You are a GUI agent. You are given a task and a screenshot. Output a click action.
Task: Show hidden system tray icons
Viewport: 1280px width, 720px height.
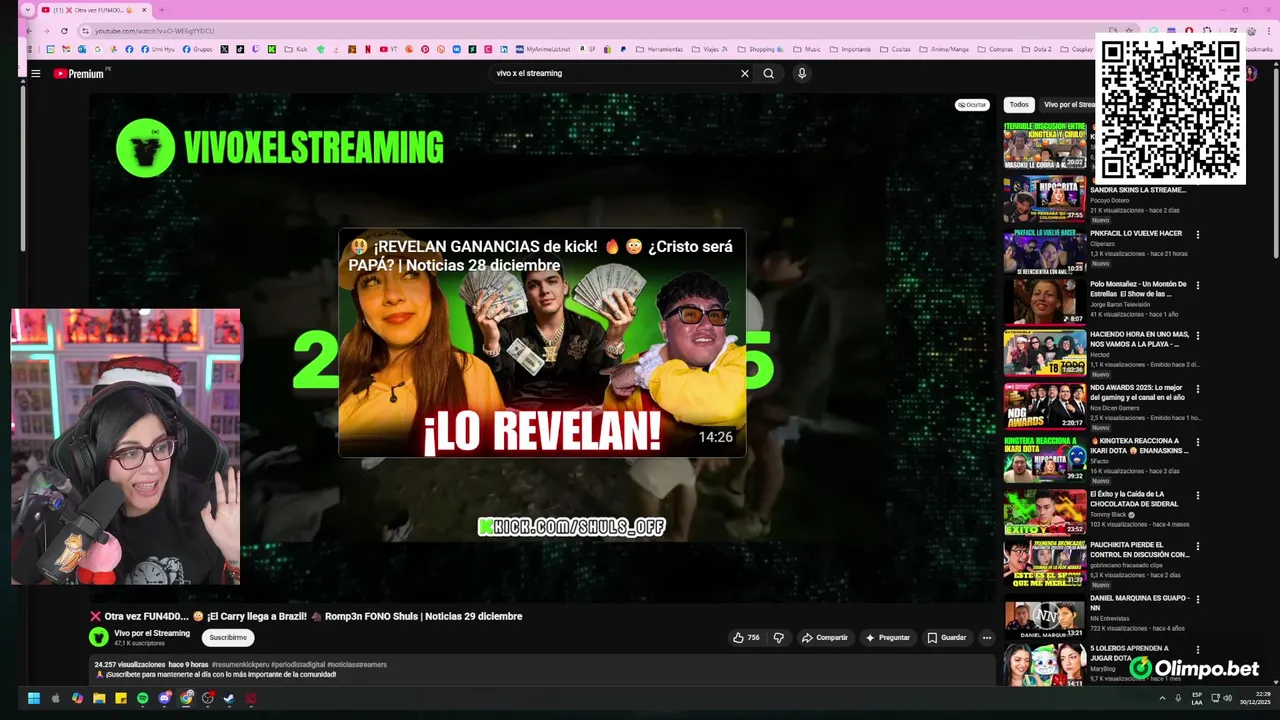1162,698
